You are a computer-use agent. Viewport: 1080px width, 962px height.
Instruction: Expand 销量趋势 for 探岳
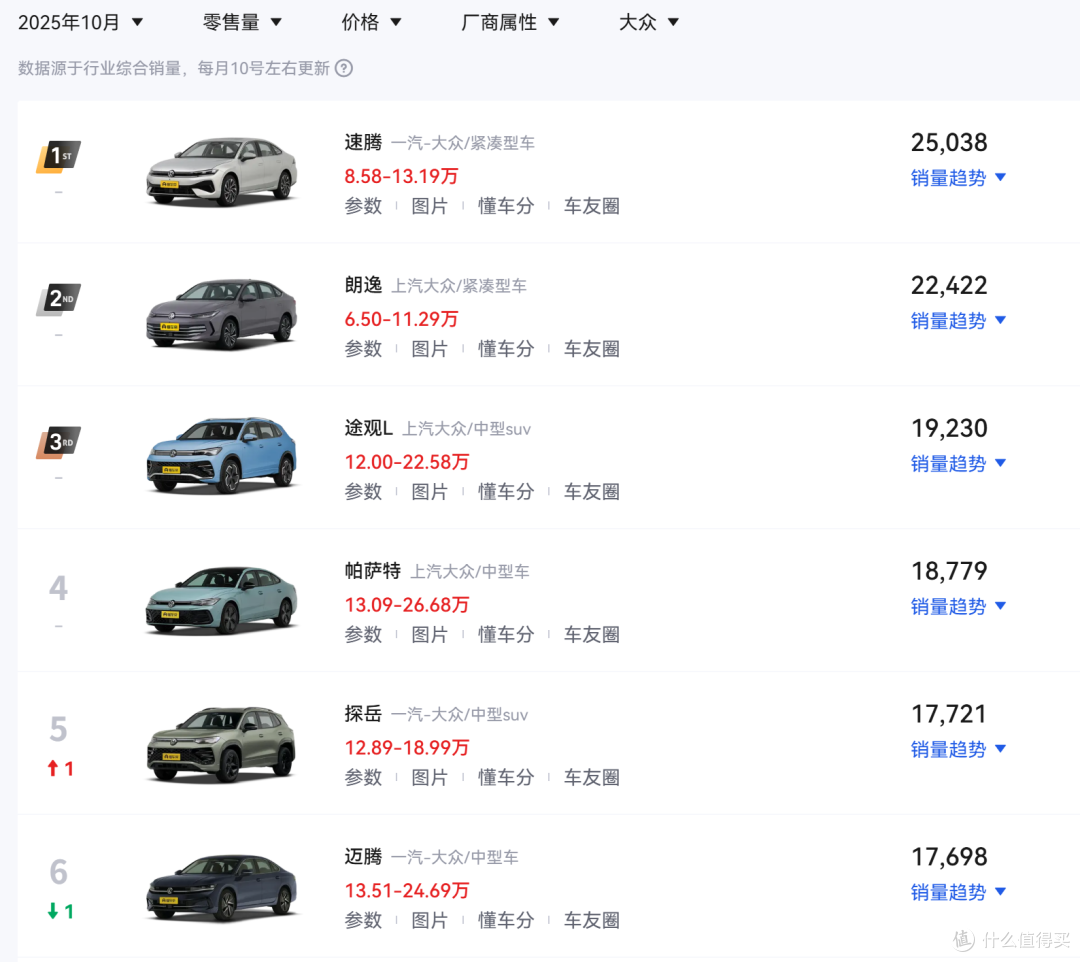[x=958, y=749]
